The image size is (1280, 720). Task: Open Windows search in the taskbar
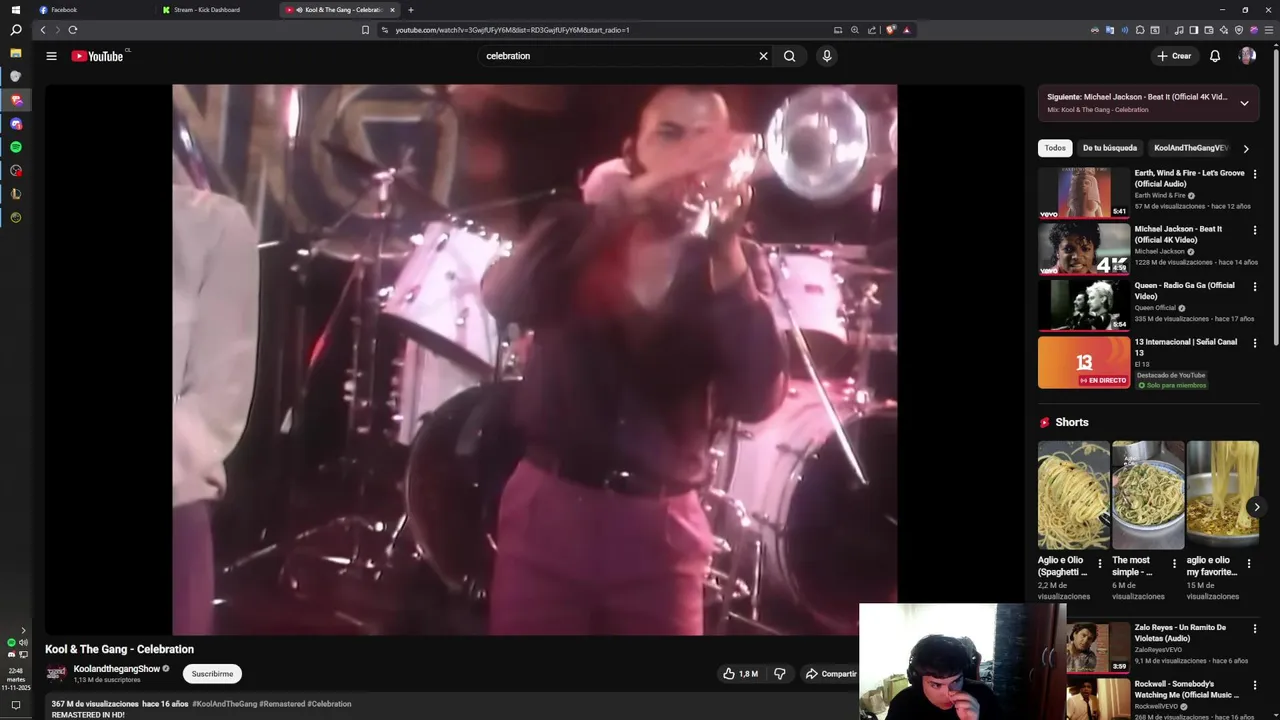click(16, 30)
